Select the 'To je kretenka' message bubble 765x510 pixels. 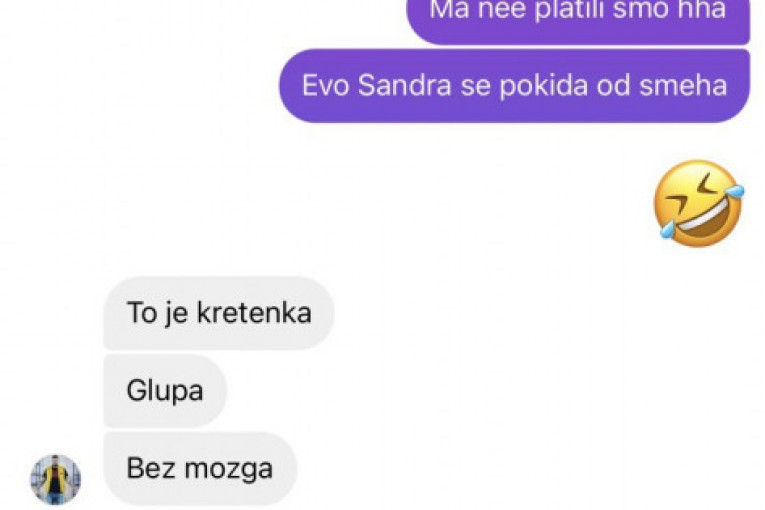click(219, 313)
